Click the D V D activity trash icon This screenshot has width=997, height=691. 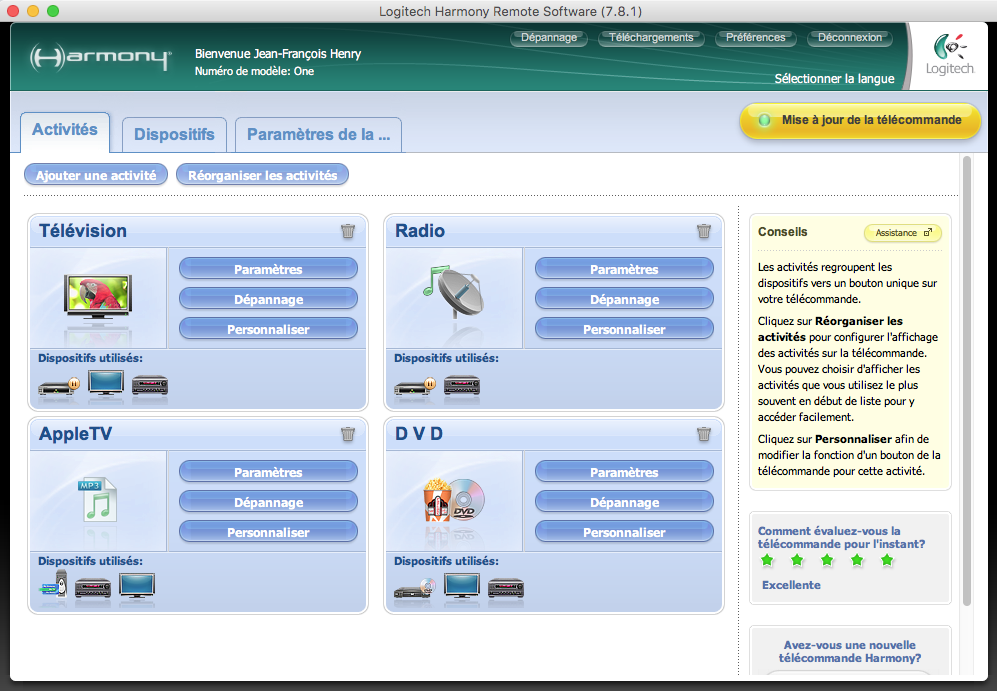[x=704, y=434]
